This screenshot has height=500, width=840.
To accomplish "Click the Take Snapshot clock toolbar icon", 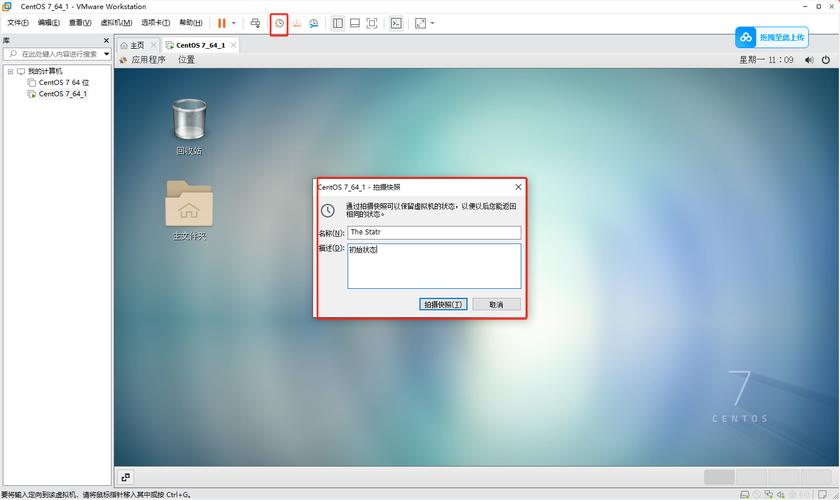I will coord(279,24).
